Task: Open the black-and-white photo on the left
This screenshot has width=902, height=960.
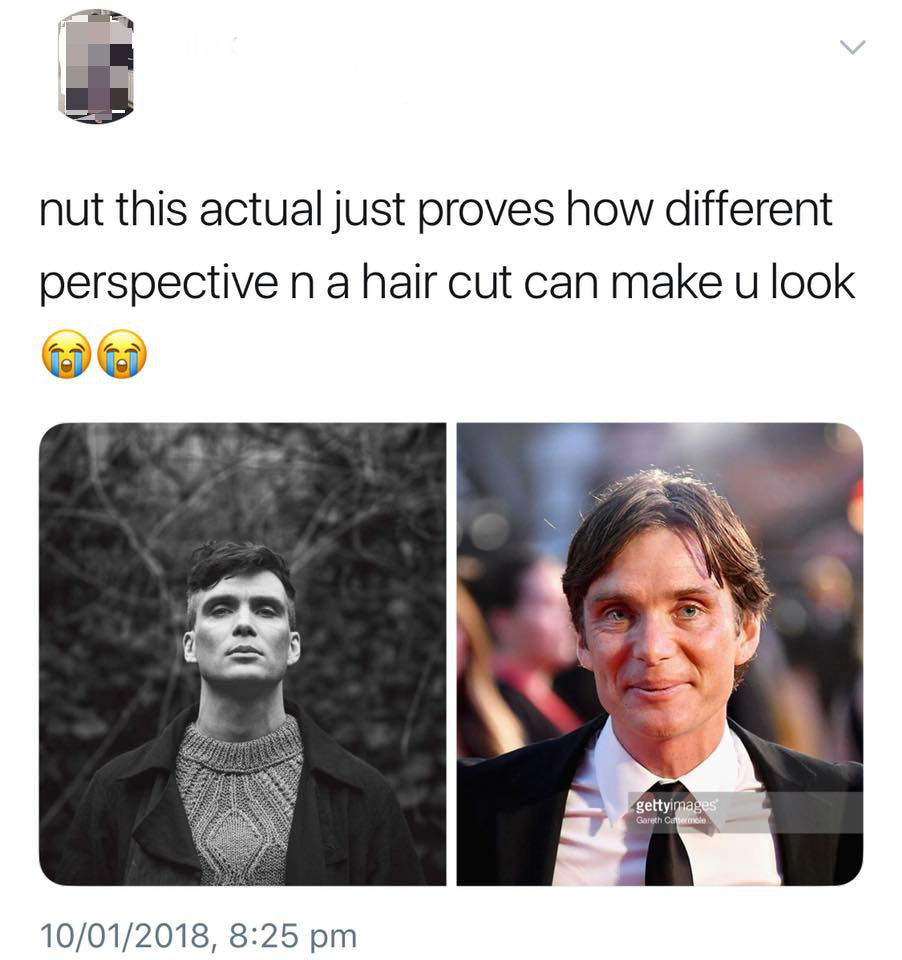Action: (x=242, y=653)
